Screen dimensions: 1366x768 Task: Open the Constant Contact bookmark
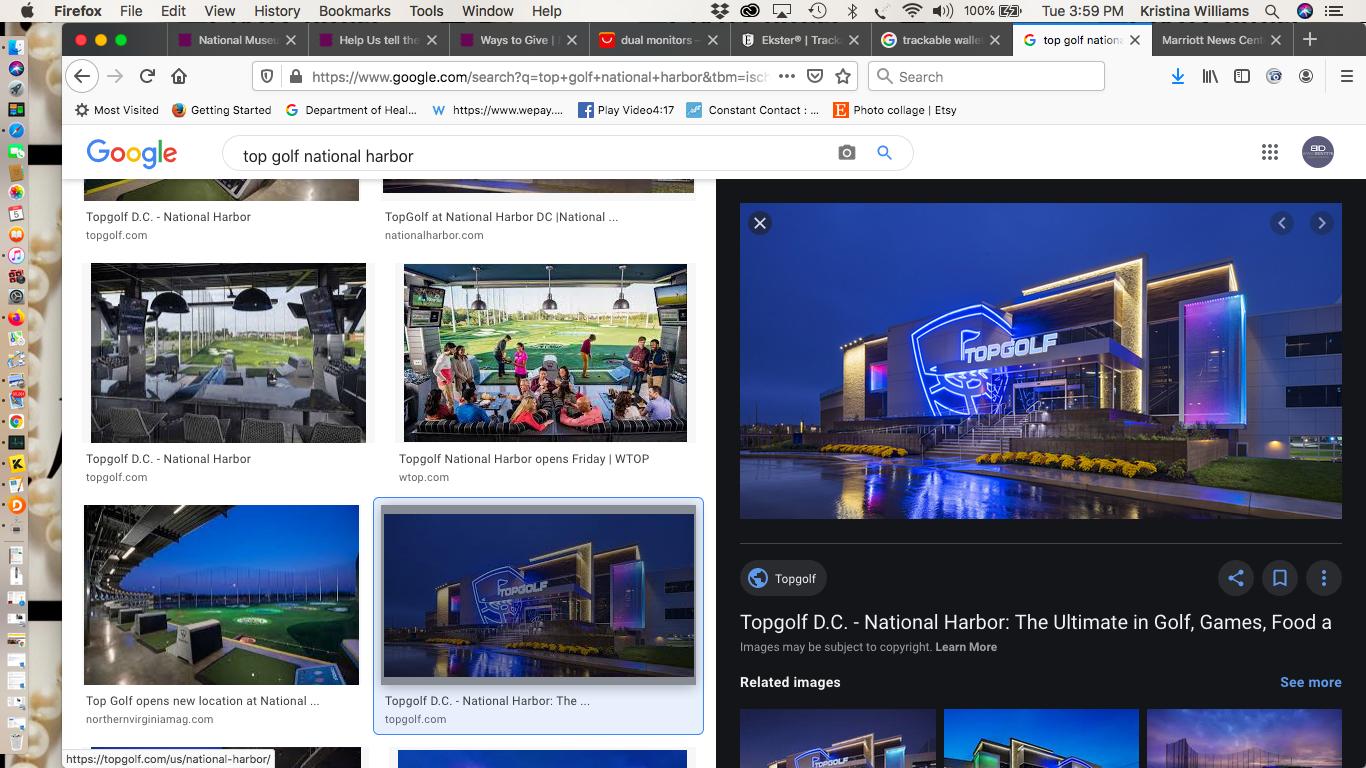tap(752, 110)
